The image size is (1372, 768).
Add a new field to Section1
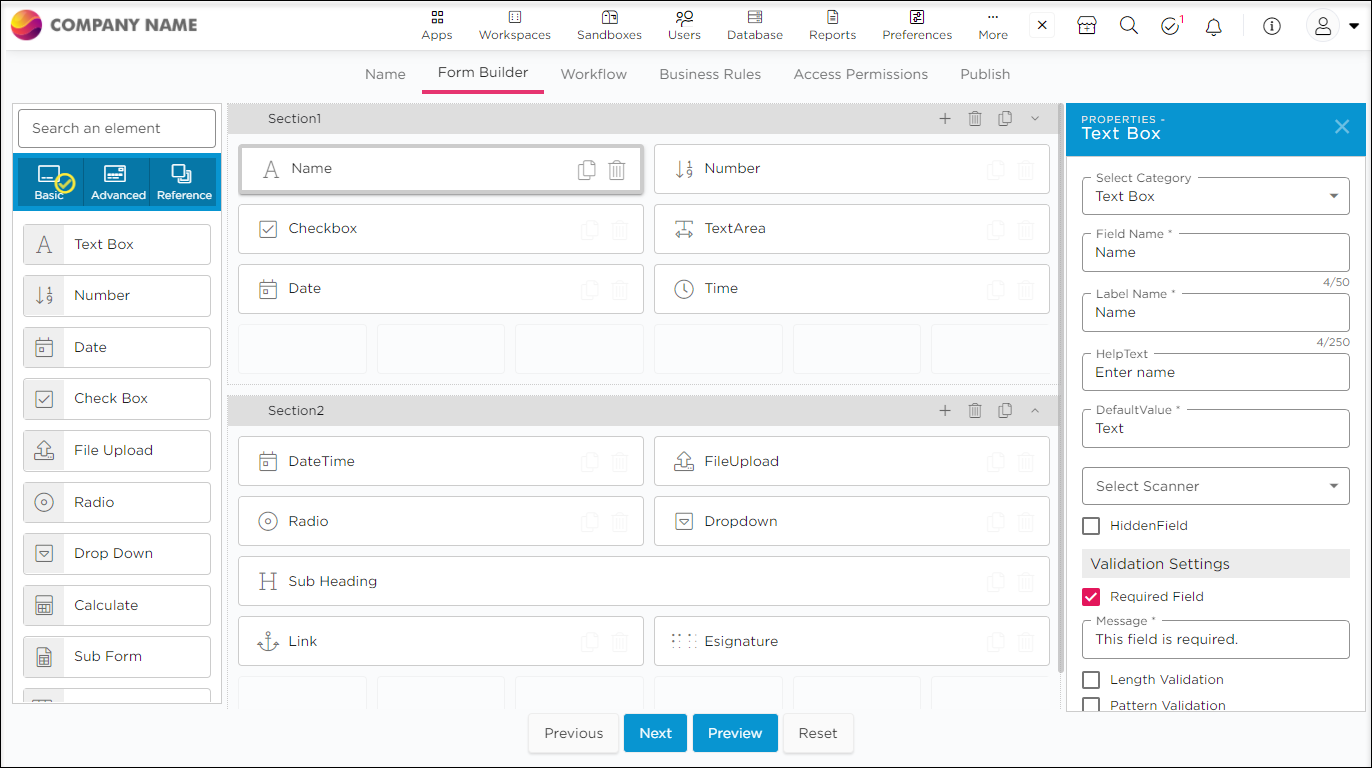pos(945,119)
